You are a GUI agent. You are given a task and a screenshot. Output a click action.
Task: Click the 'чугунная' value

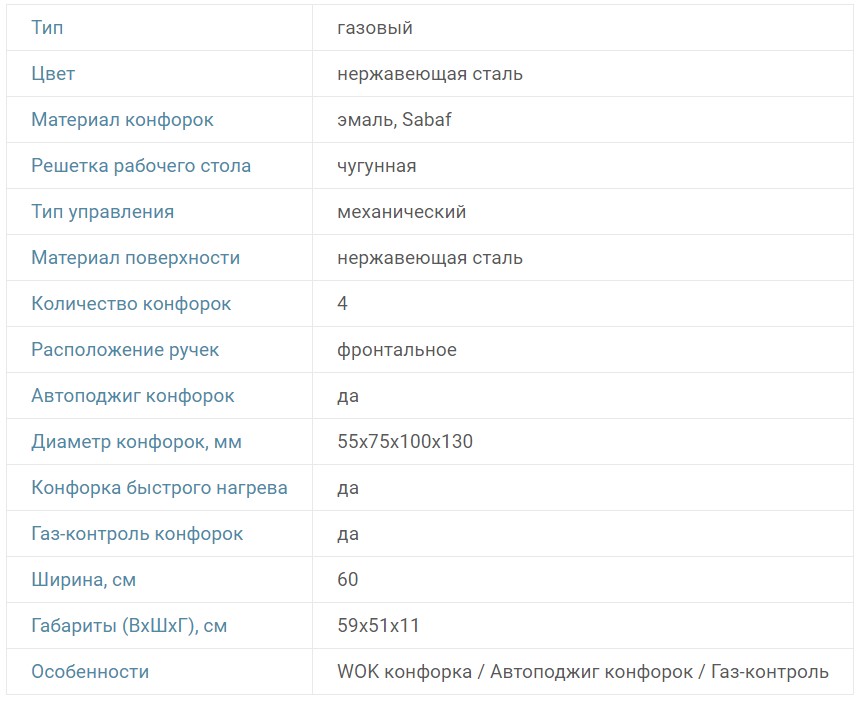[377, 166]
